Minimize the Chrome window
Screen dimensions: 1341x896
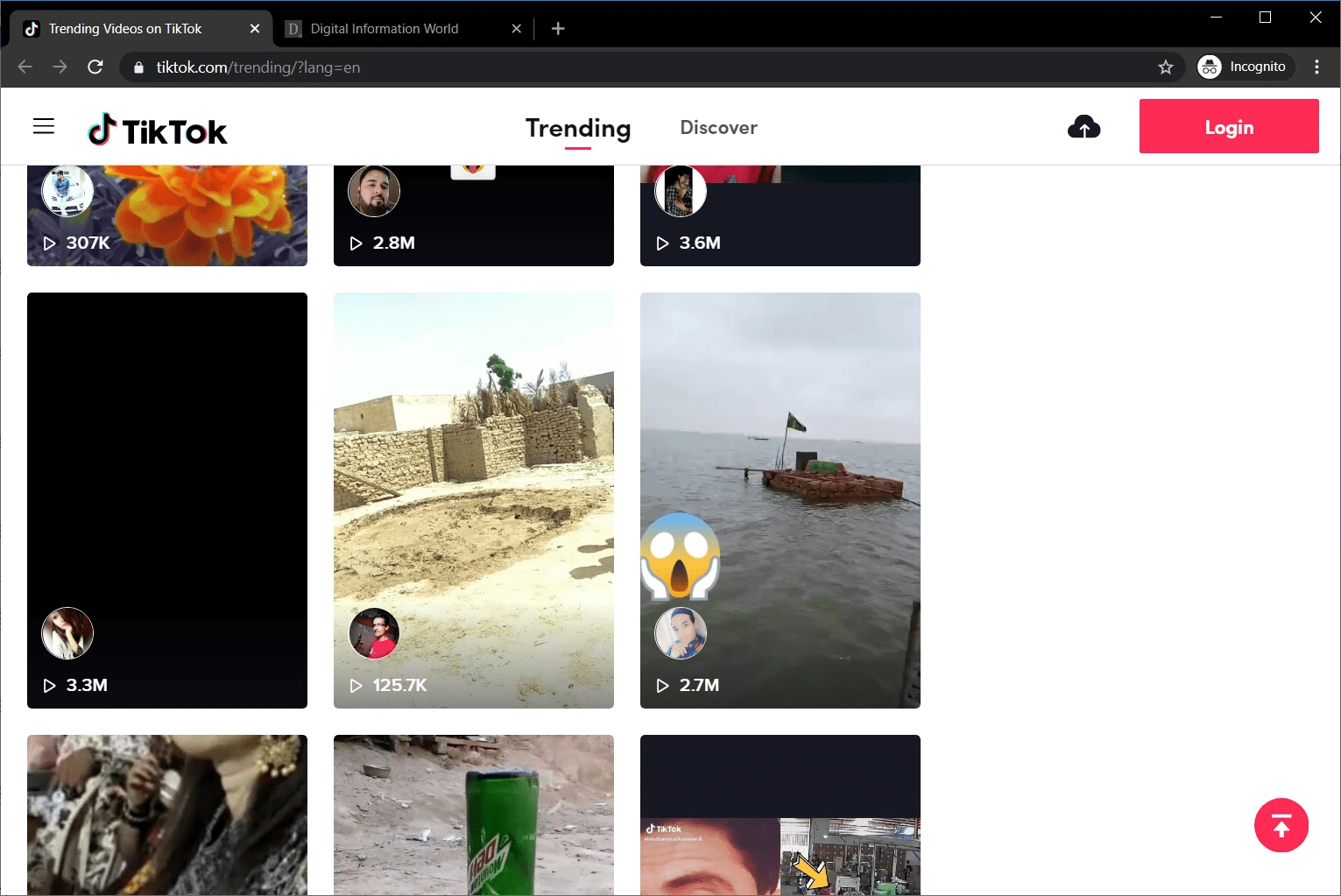(x=1216, y=17)
